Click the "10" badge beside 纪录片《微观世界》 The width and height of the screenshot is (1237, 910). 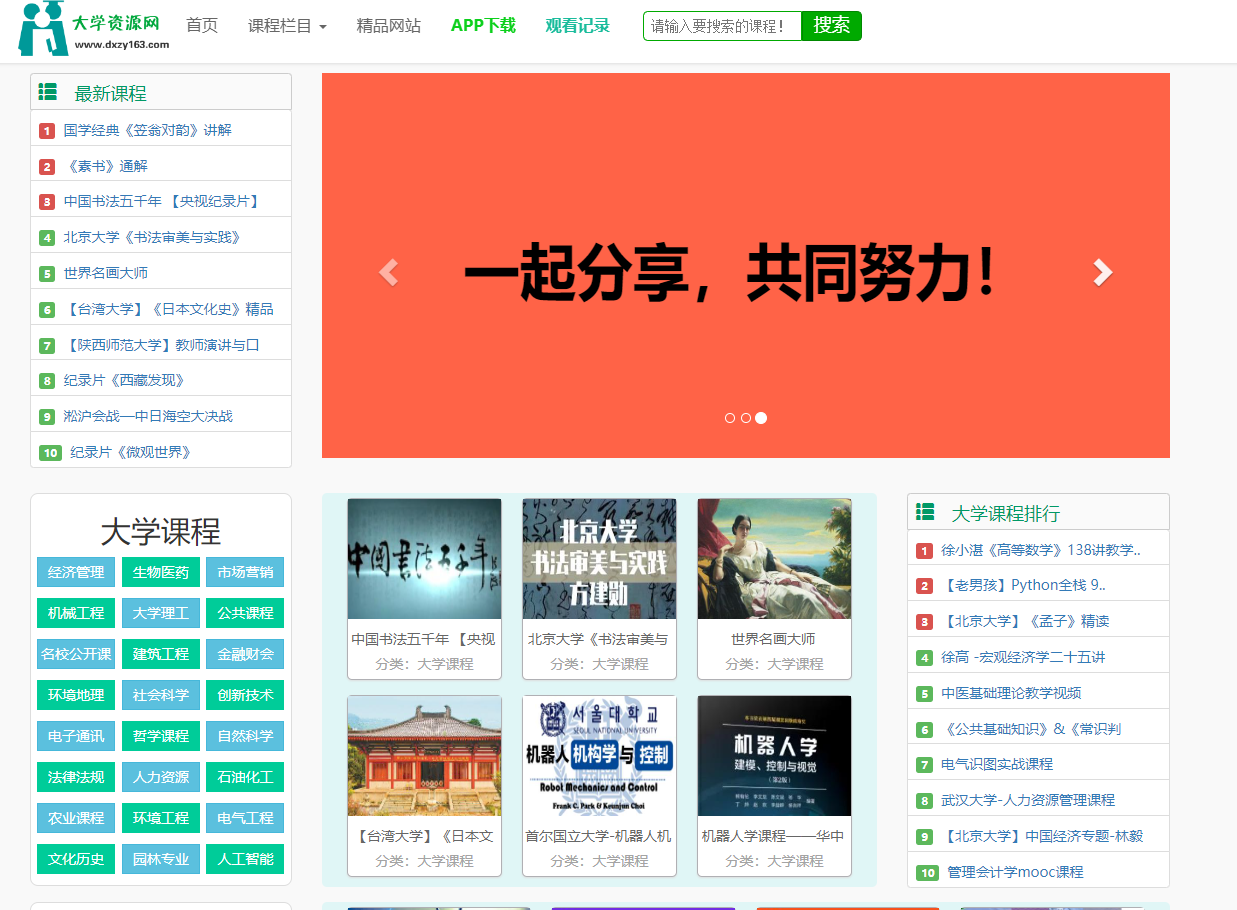50,452
